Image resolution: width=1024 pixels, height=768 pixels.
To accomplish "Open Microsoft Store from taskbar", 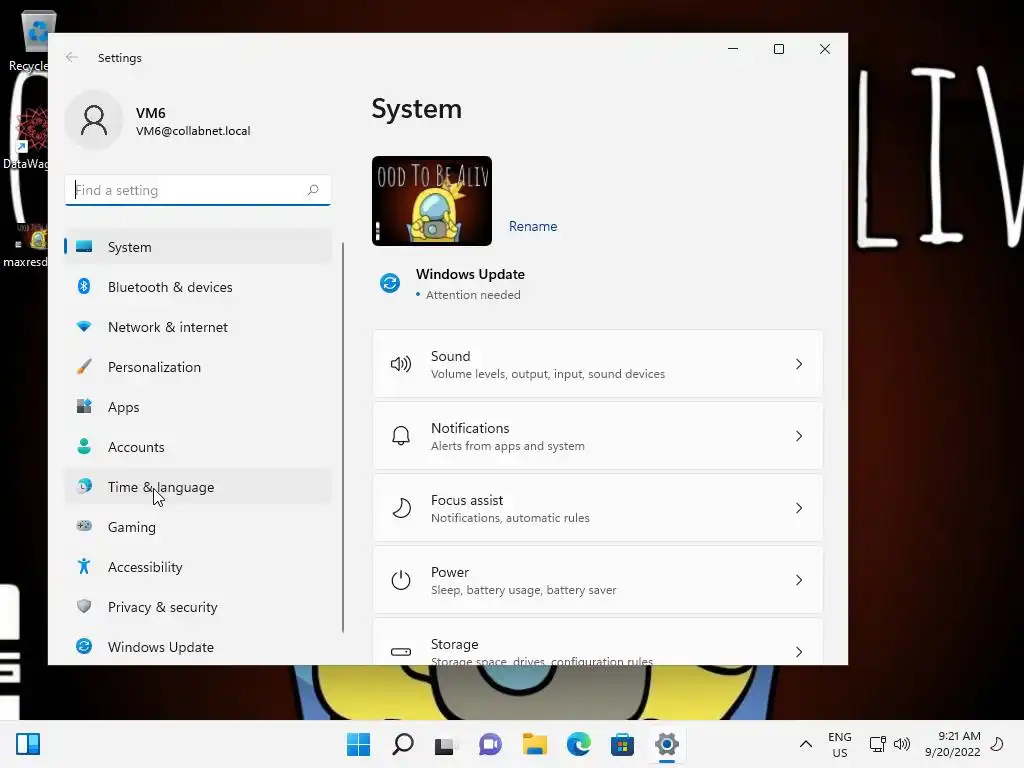I will tap(622, 744).
